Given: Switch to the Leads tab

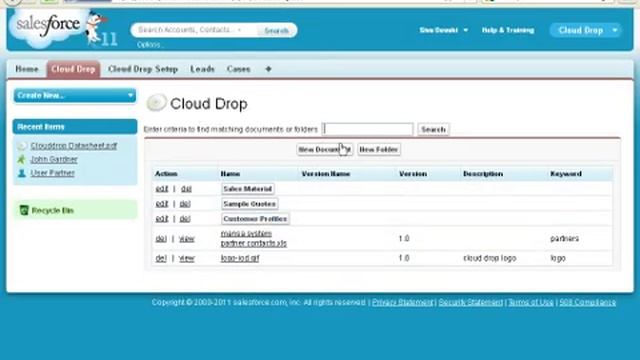Looking at the screenshot, I should (202, 69).
